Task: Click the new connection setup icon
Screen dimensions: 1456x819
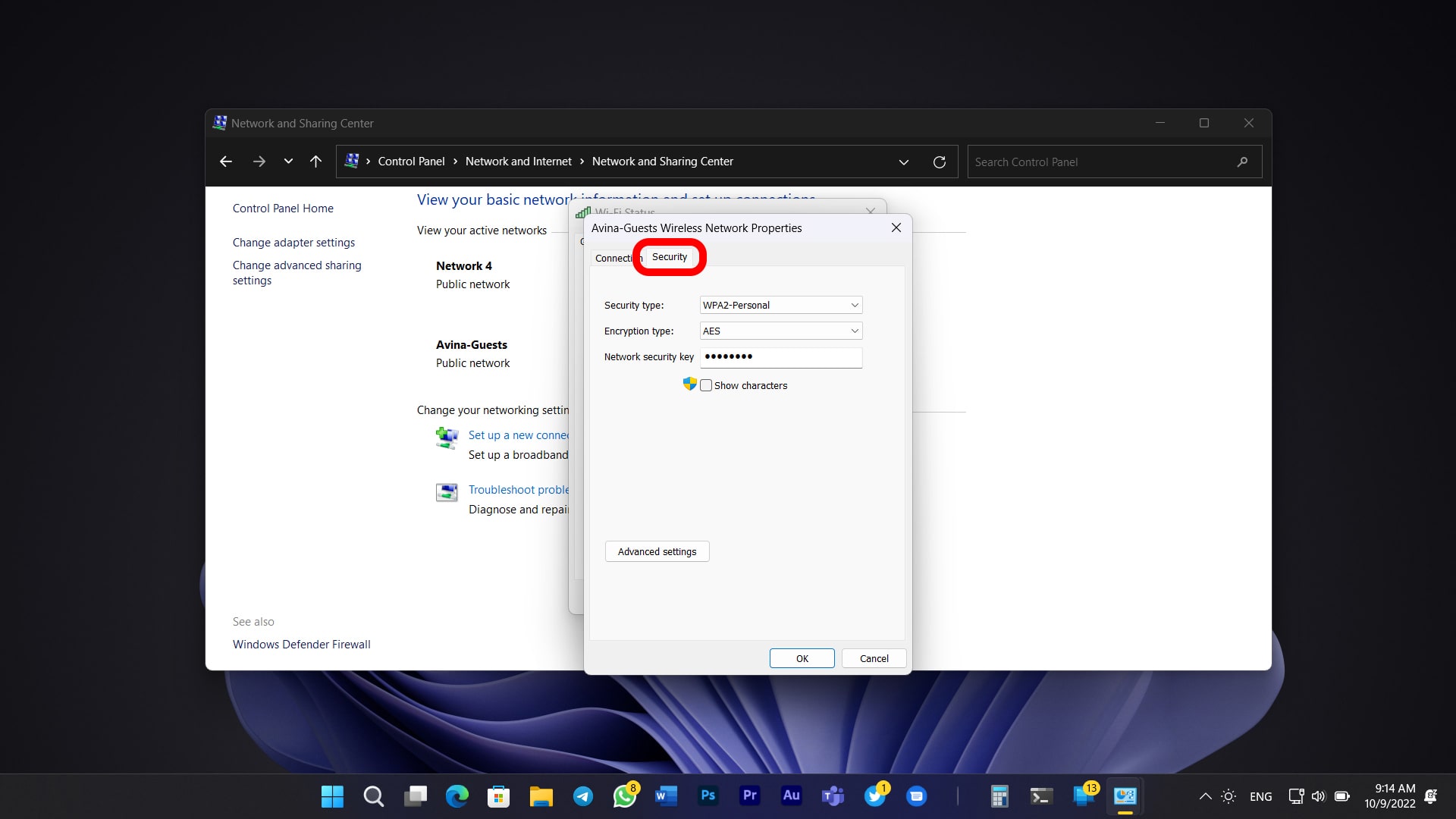Action: coord(447,438)
